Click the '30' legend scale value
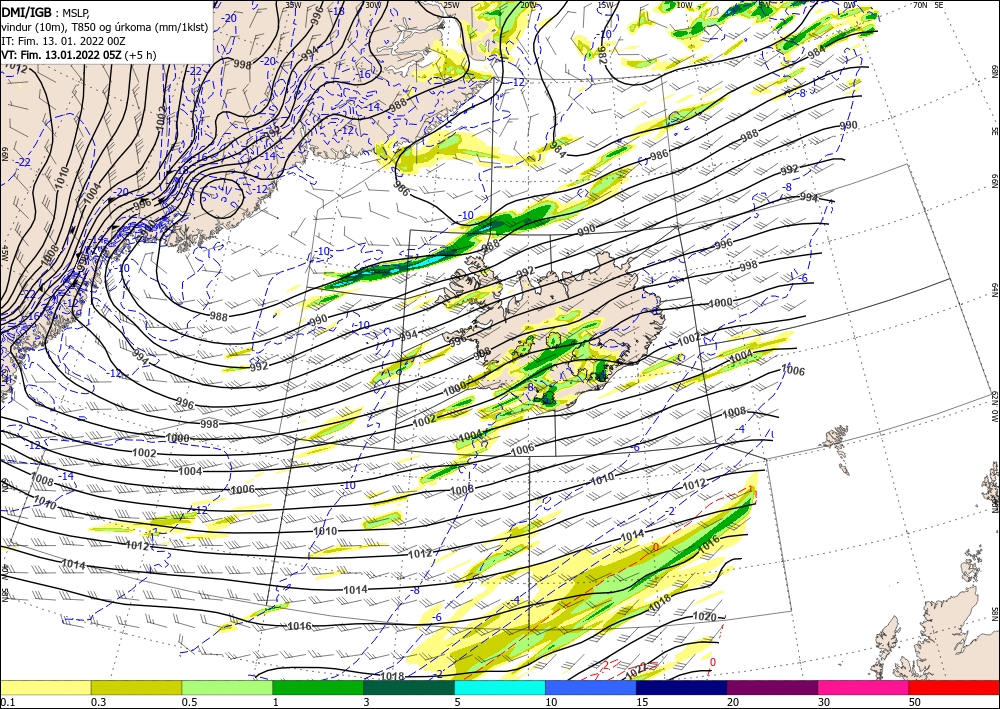Image resolution: width=1000 pixels, height=709 pixels. [823, 702]
